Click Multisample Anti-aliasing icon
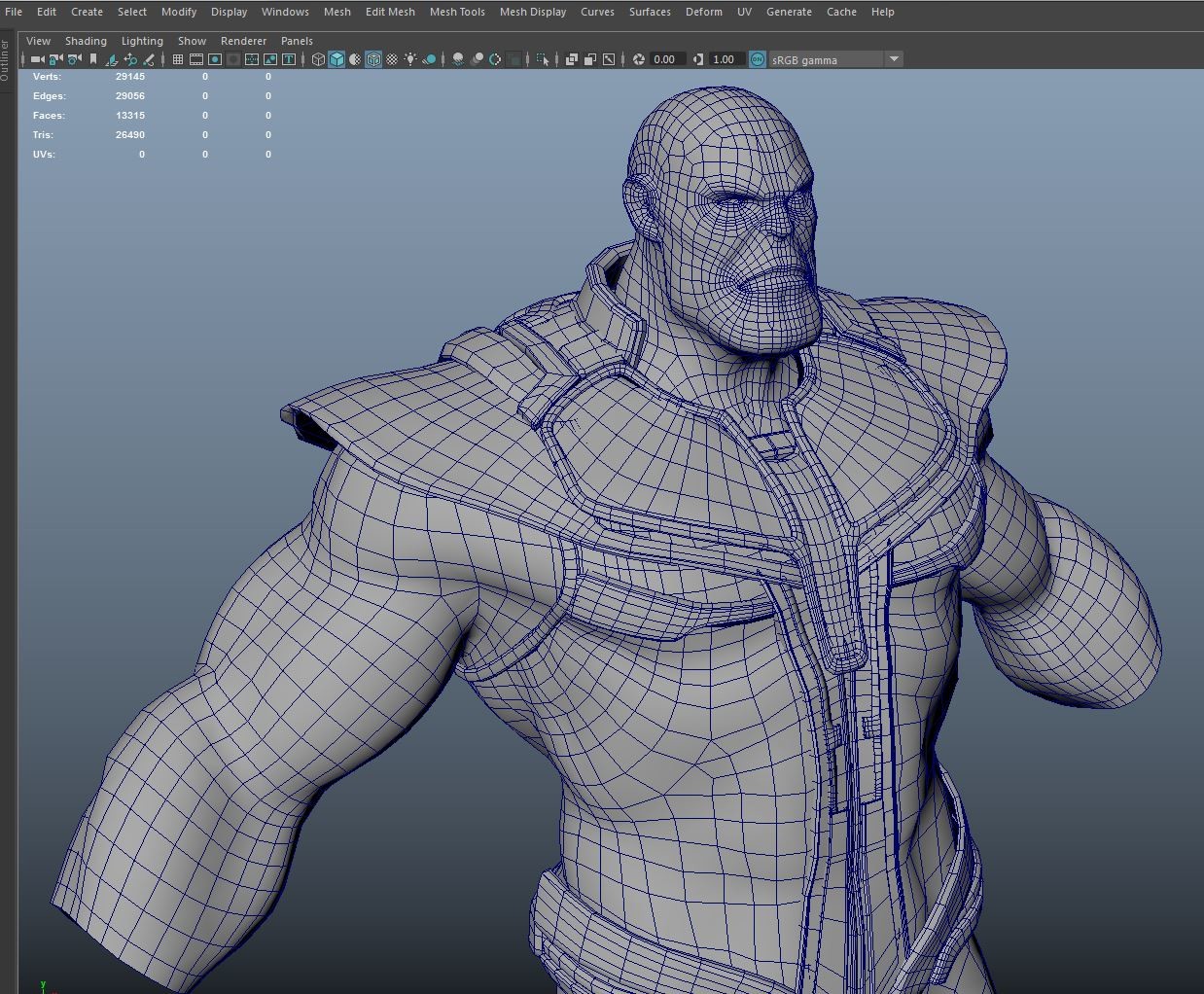The image size is (1204, 994). [x=495, y=59]
